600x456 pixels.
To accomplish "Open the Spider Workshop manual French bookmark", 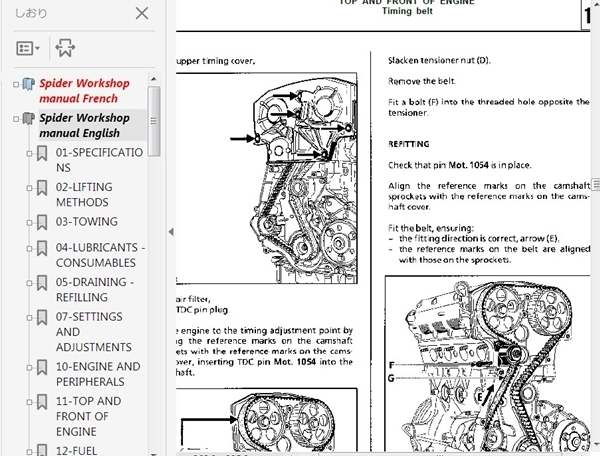I will 85,91.
